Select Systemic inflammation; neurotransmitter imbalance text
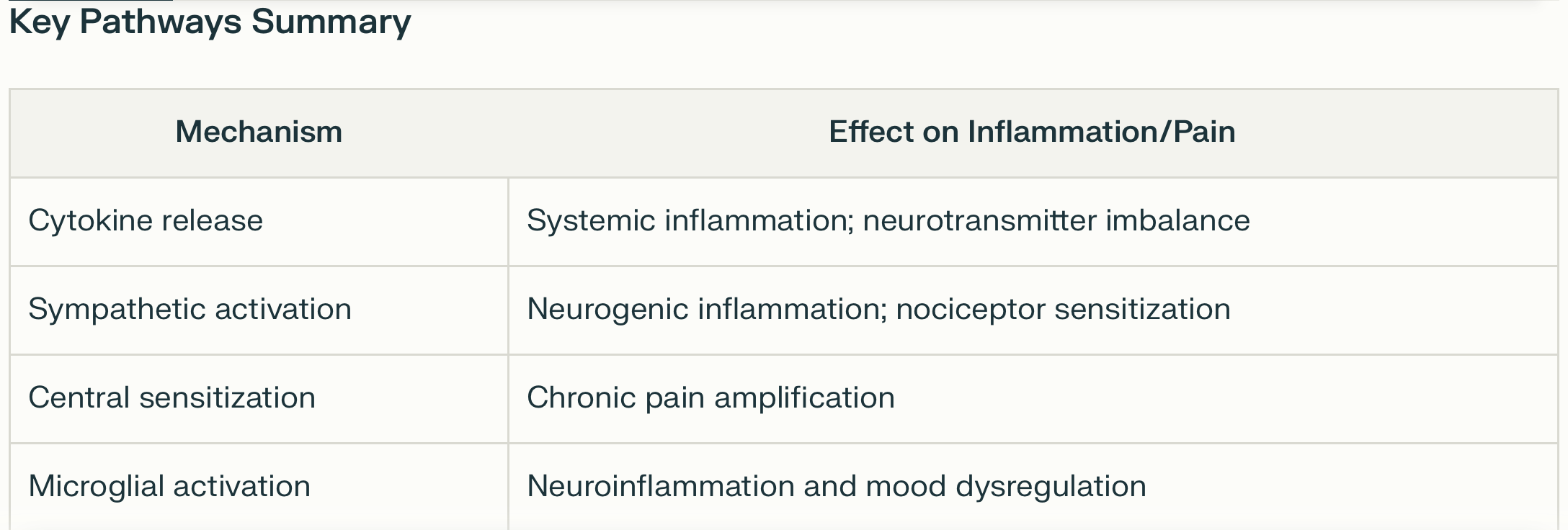Image resolution: width=1568 pixels, height=530 pixels. click(x=888, y=220)
